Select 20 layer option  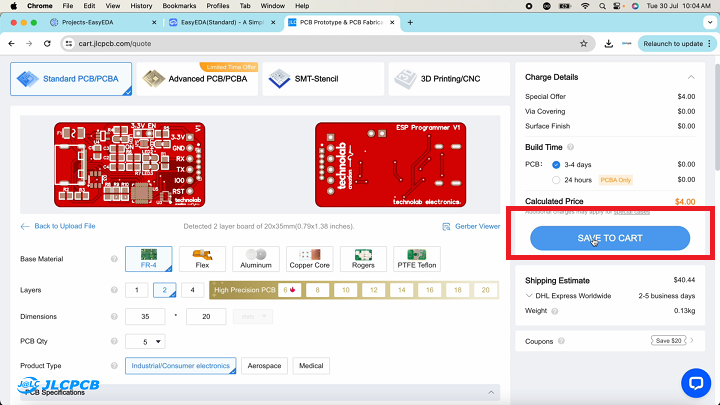click(485, 290)
